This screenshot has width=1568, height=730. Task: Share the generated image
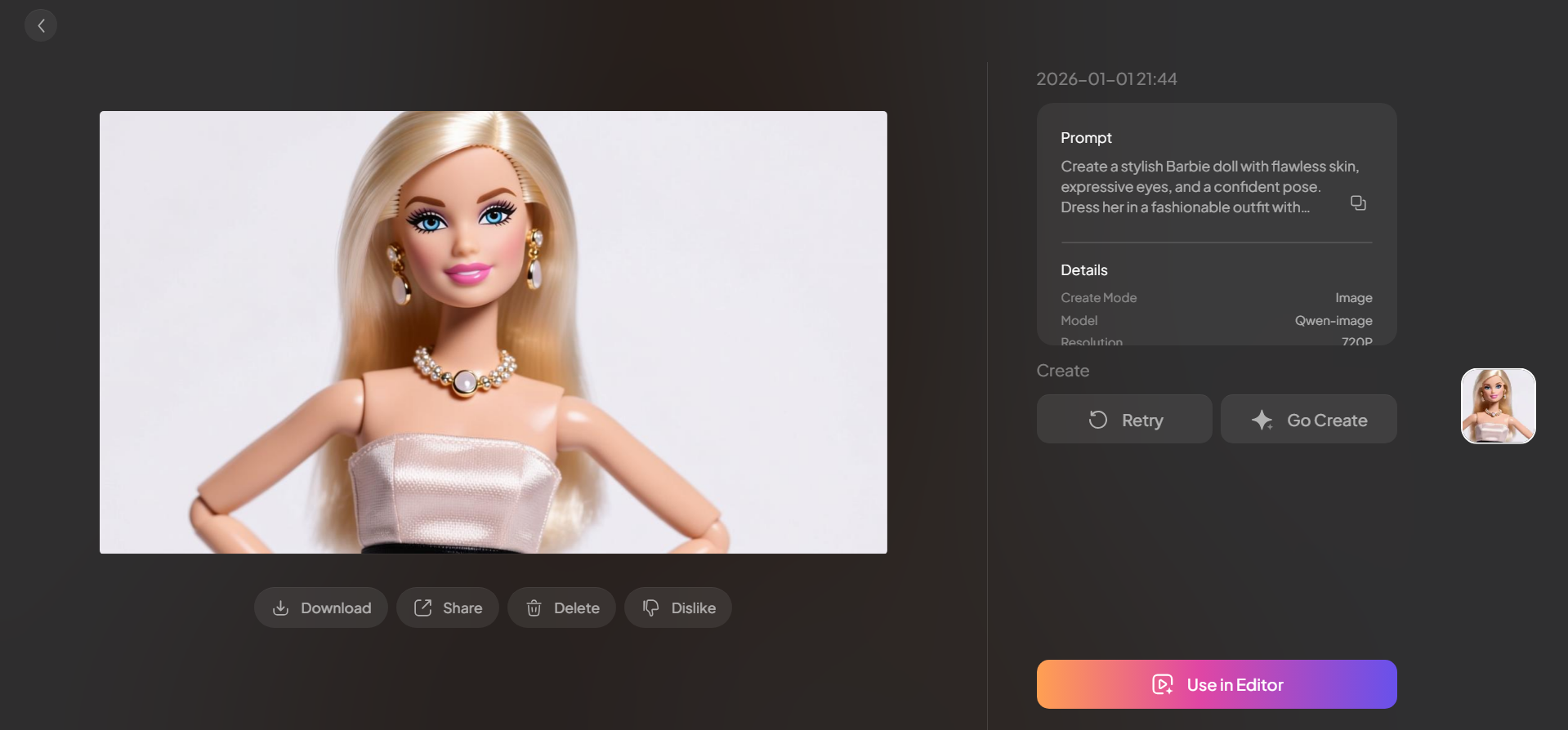[448, 608]
